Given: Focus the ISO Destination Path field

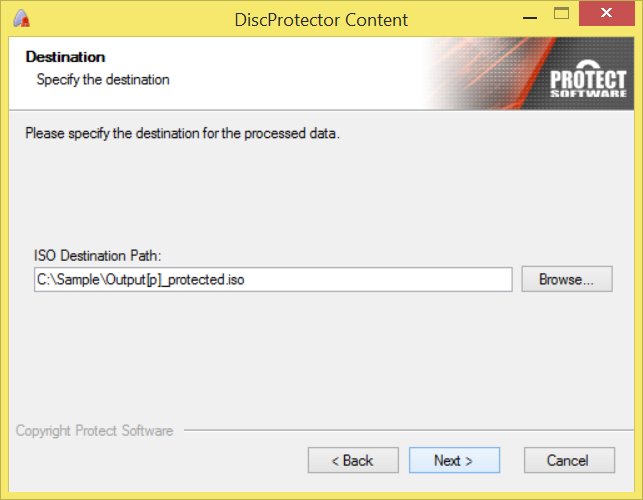Looking at the screenshot, I should (273, 279).
